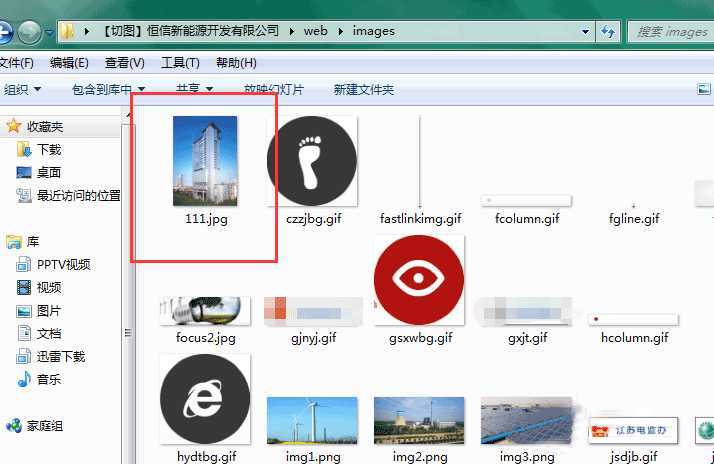Click the back navigation arrow button
Screen dimensions: 714x464
4,32
